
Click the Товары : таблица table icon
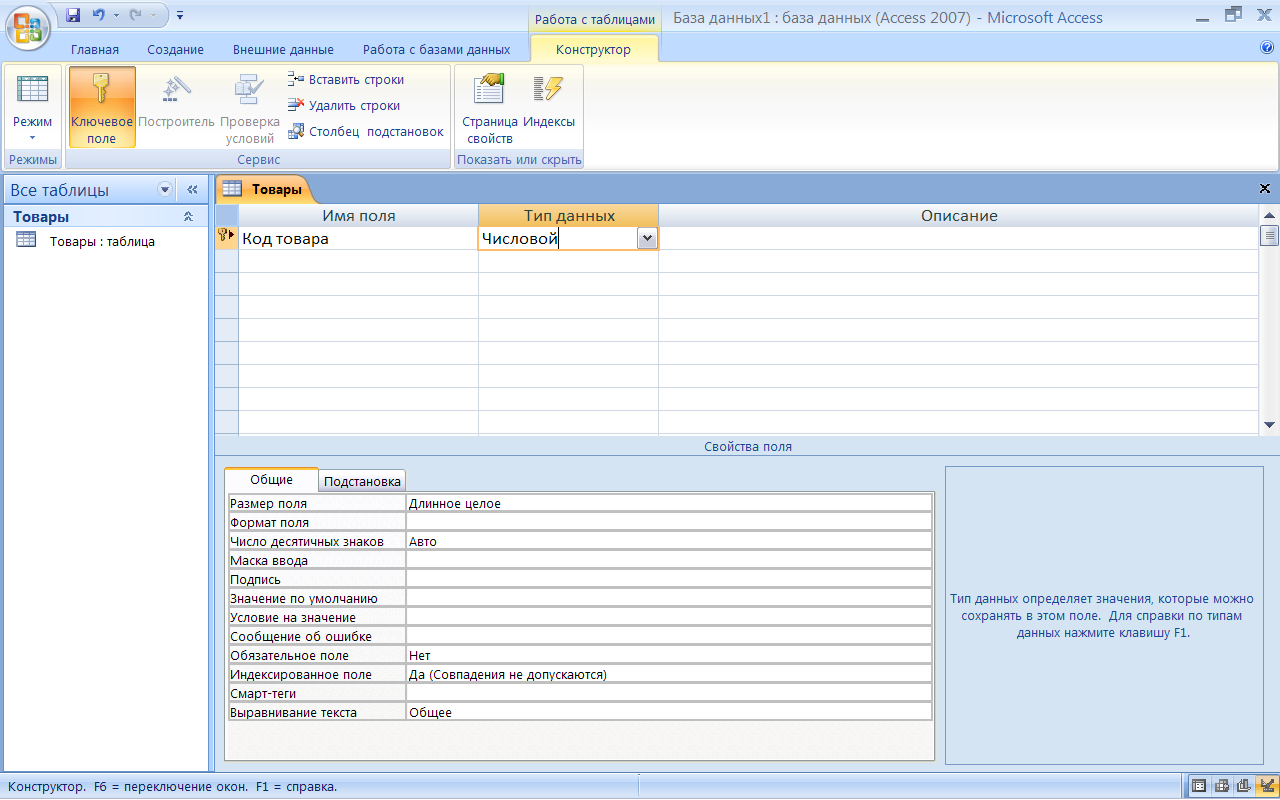pyautogui.click(x=26, y=240)
